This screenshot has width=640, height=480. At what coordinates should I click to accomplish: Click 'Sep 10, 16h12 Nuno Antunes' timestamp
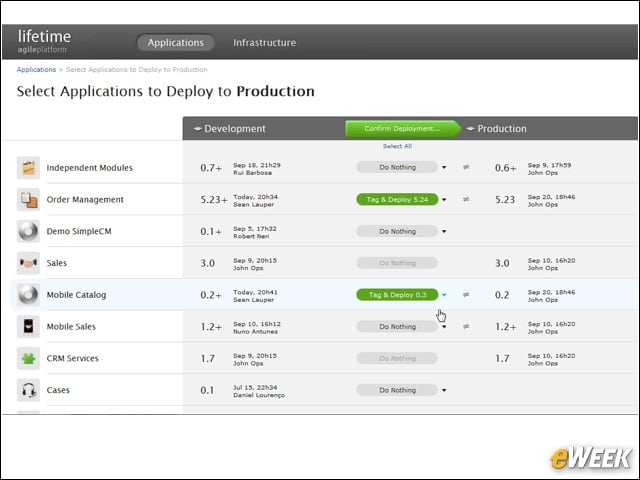257,327
